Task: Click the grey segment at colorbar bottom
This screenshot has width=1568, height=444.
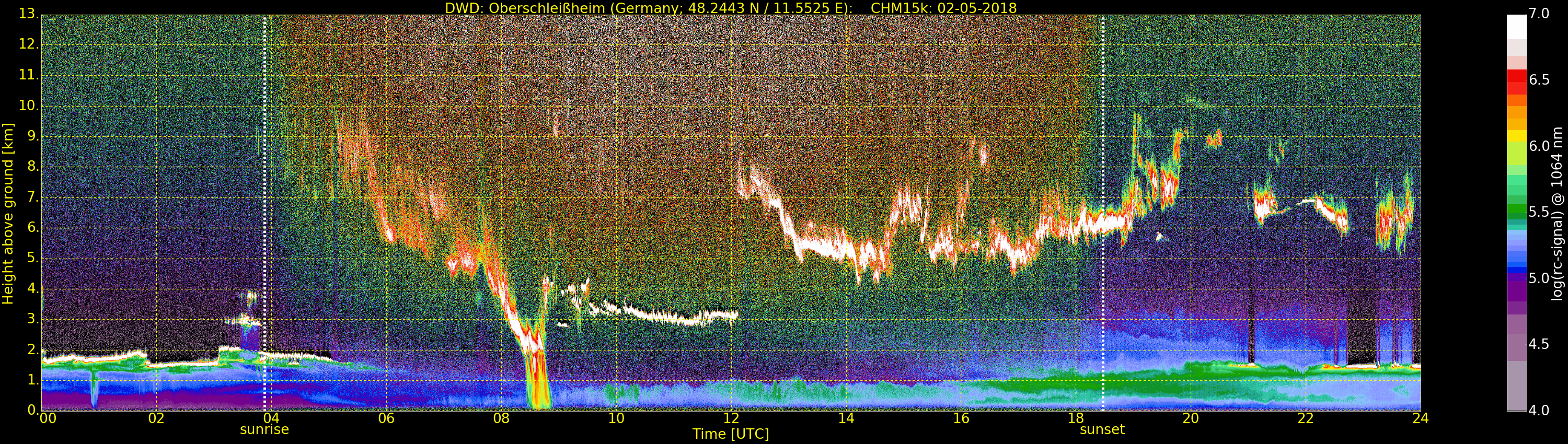Action: (x=1516, y=386)
